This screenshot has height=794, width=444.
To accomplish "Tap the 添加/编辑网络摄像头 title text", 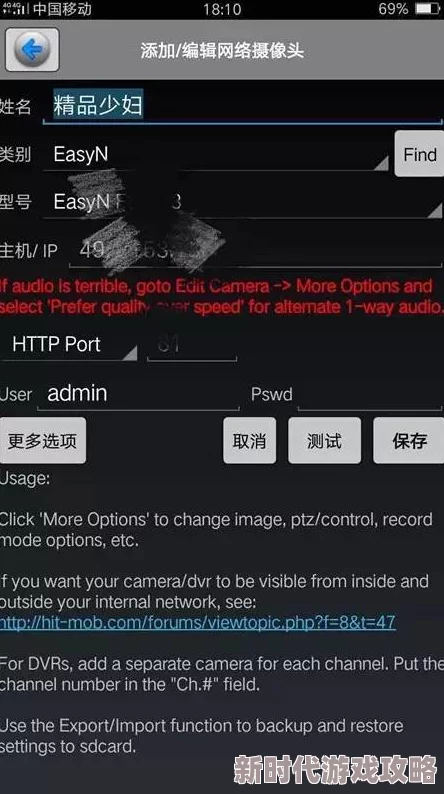I will [222, 51].
